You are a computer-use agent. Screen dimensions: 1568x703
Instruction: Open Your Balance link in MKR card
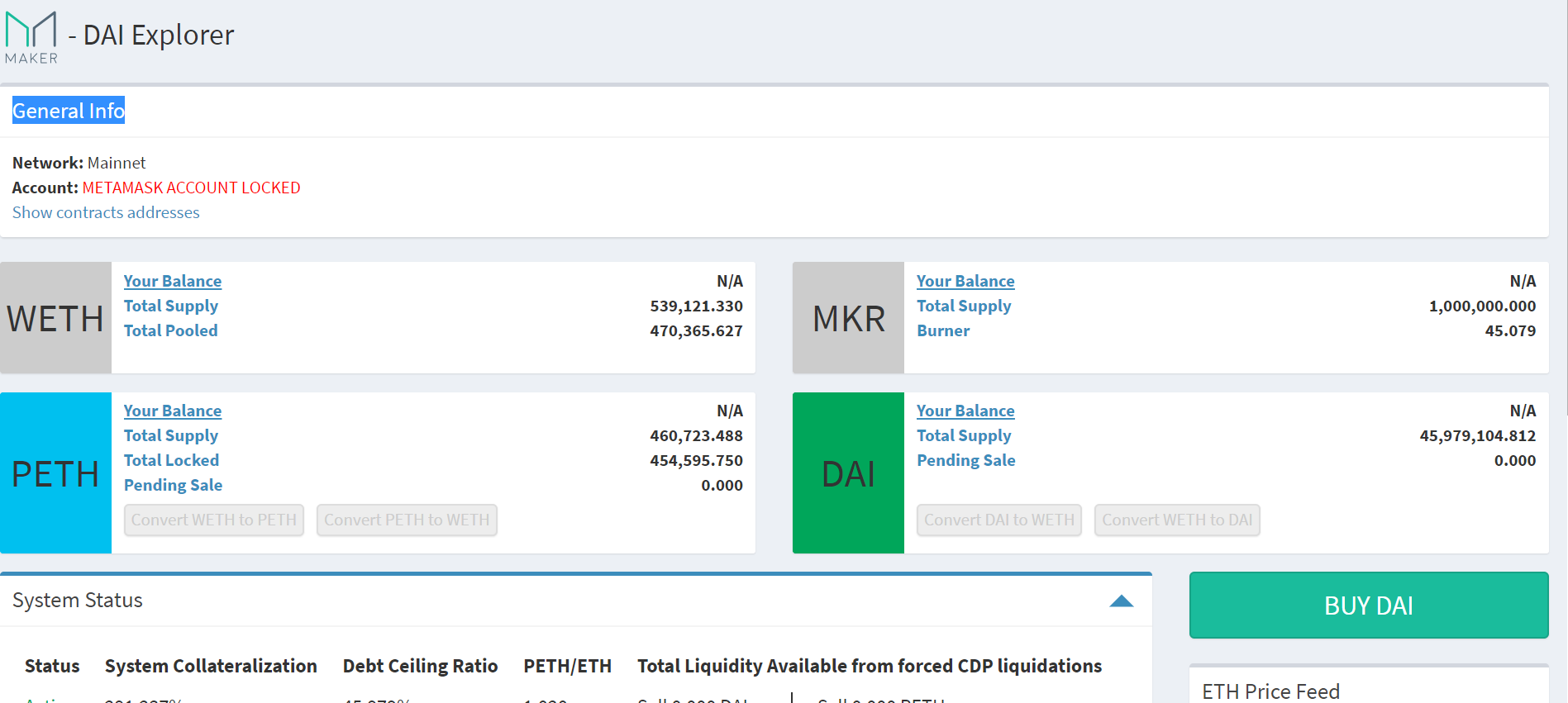(965, 281)
